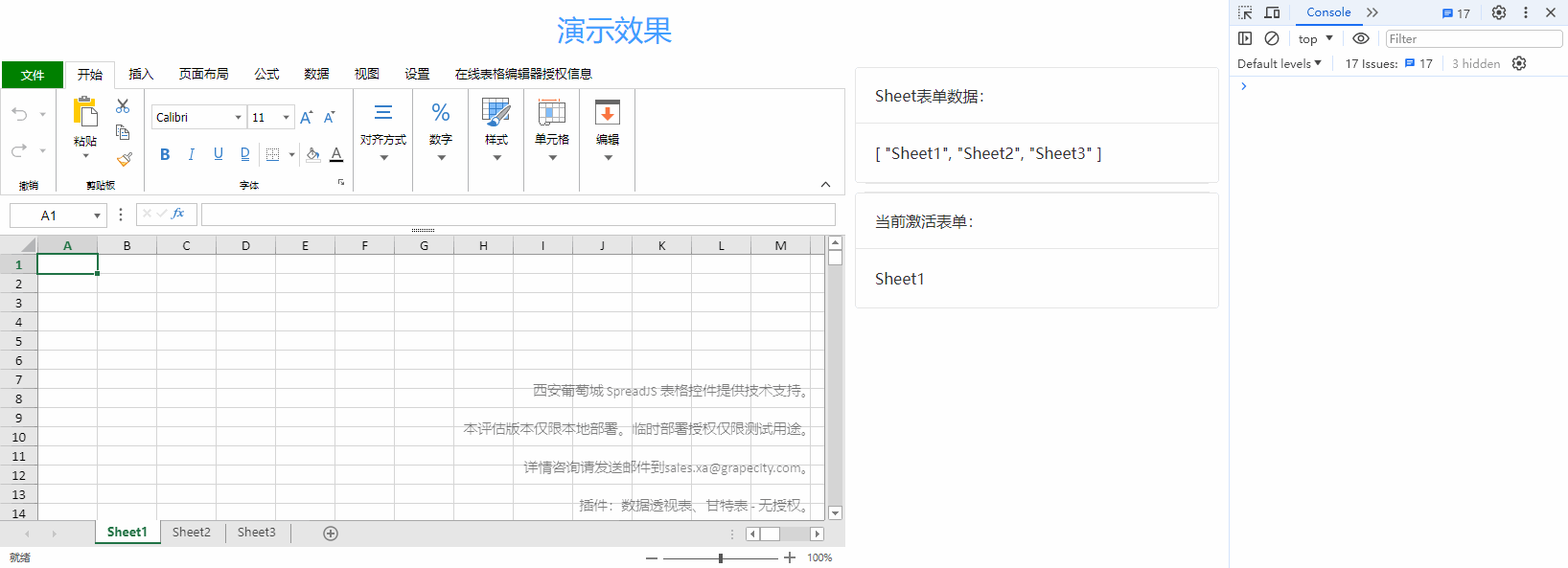Viewport: 1568px width, 568px height.
Task: Open the redo history dropdown arrow
Action: click(x=42, y=151)
